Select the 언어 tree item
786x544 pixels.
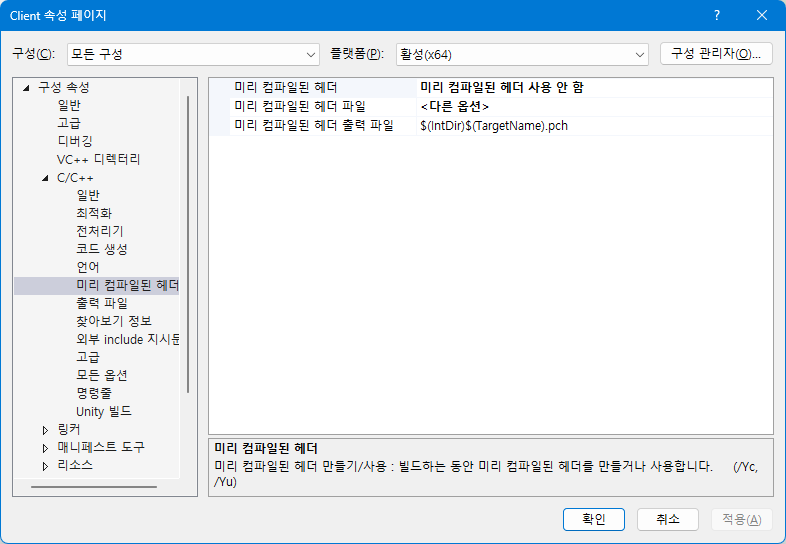pyautogui.click(x=88, y=267)
